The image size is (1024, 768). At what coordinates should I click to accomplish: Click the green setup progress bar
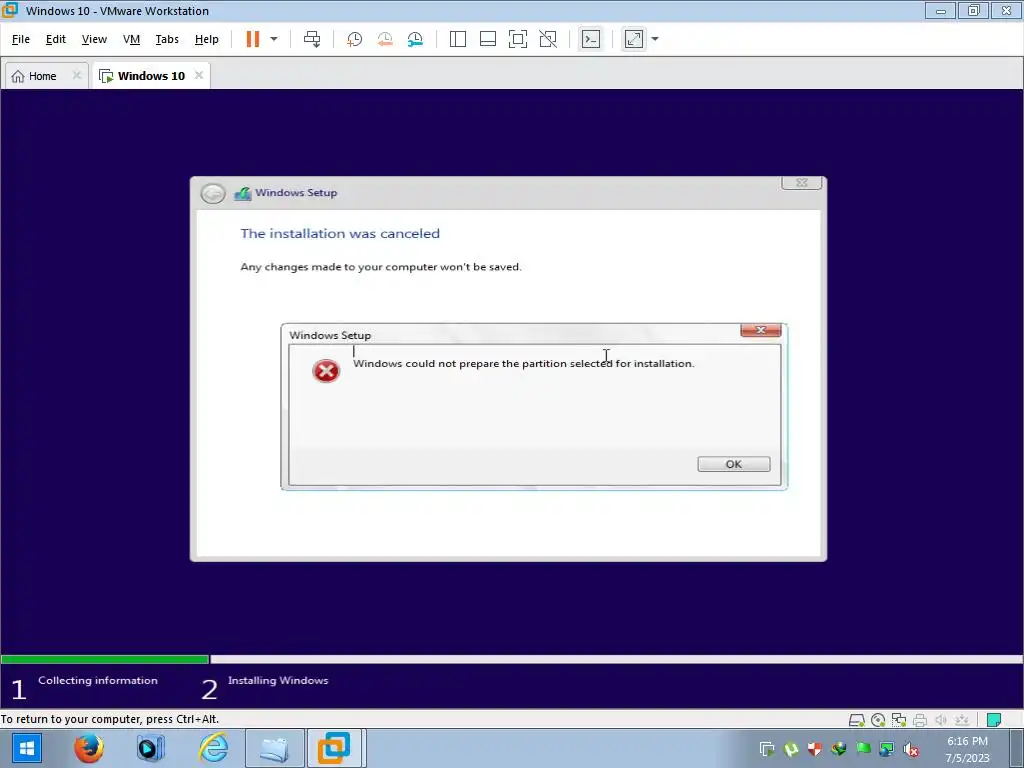[x=104, y=660]
